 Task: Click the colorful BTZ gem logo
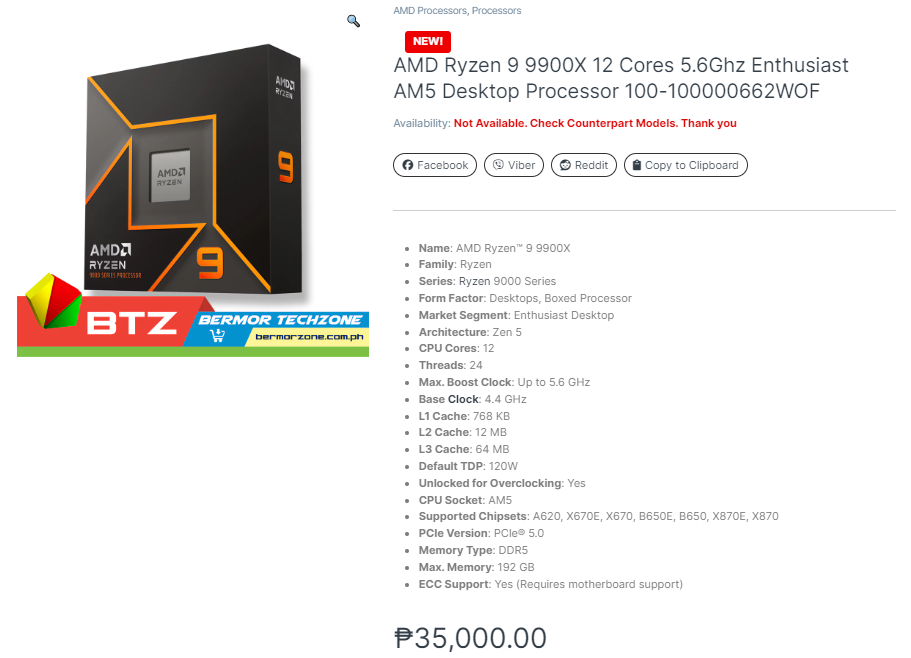click(53, 301)
